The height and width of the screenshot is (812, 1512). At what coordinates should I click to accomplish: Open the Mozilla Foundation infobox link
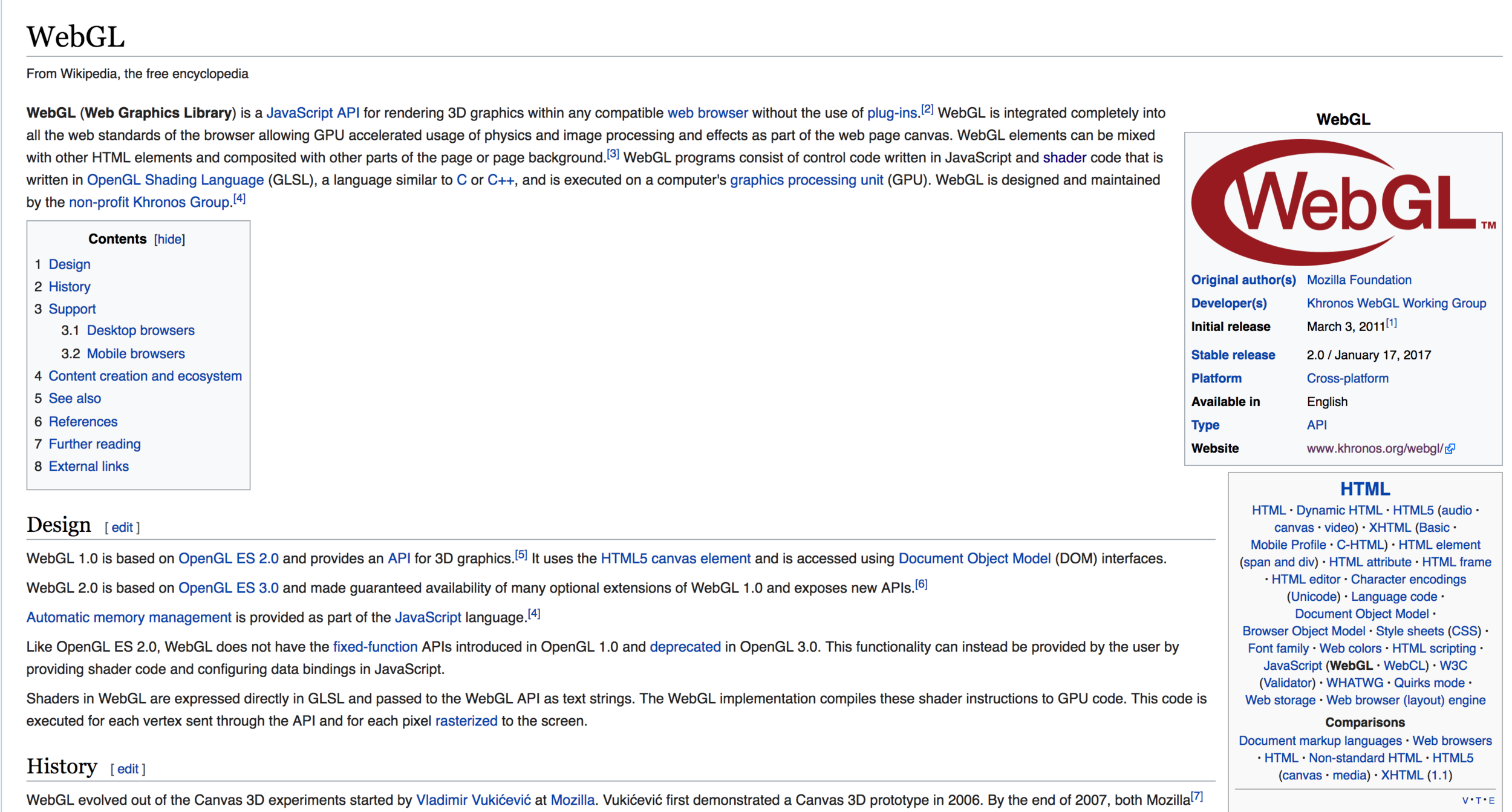pyautogui.click(x=1358, y=280)
